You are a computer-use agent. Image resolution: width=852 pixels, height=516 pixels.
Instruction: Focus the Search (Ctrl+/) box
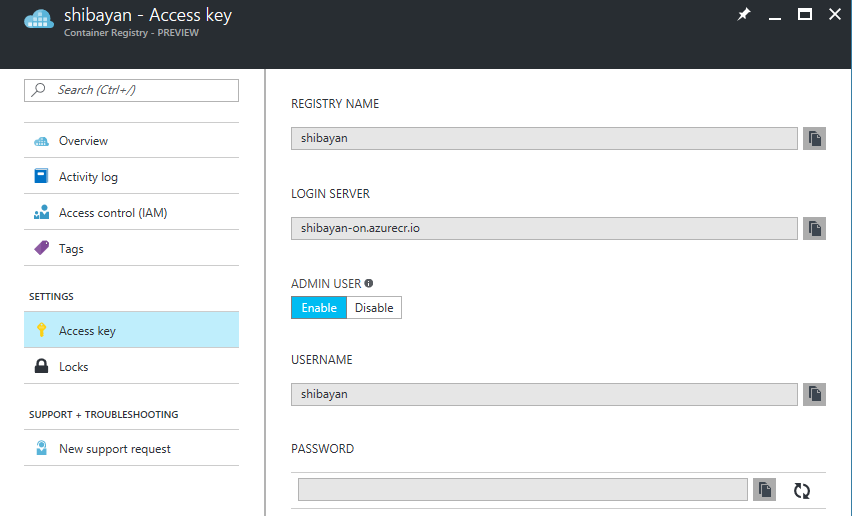131,90
